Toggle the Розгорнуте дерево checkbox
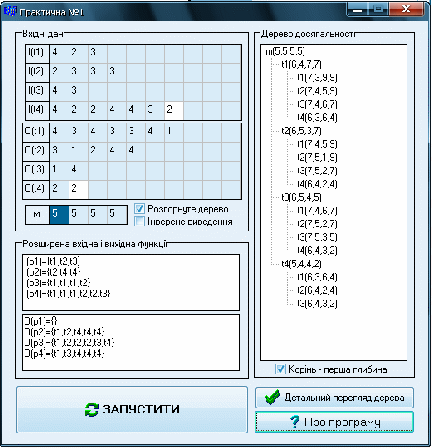 pos(139,209)
